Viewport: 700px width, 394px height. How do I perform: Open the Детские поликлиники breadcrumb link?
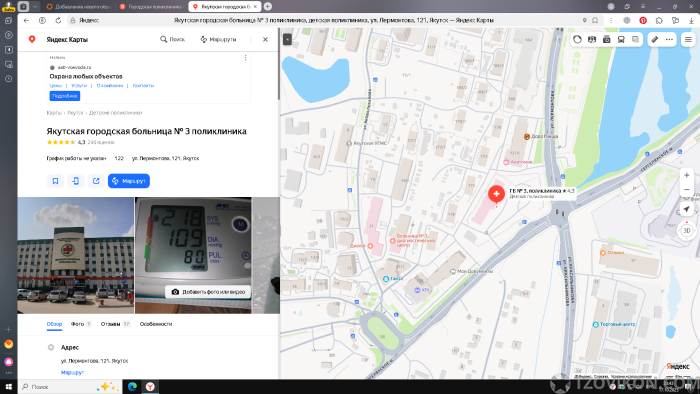[116, 113]
